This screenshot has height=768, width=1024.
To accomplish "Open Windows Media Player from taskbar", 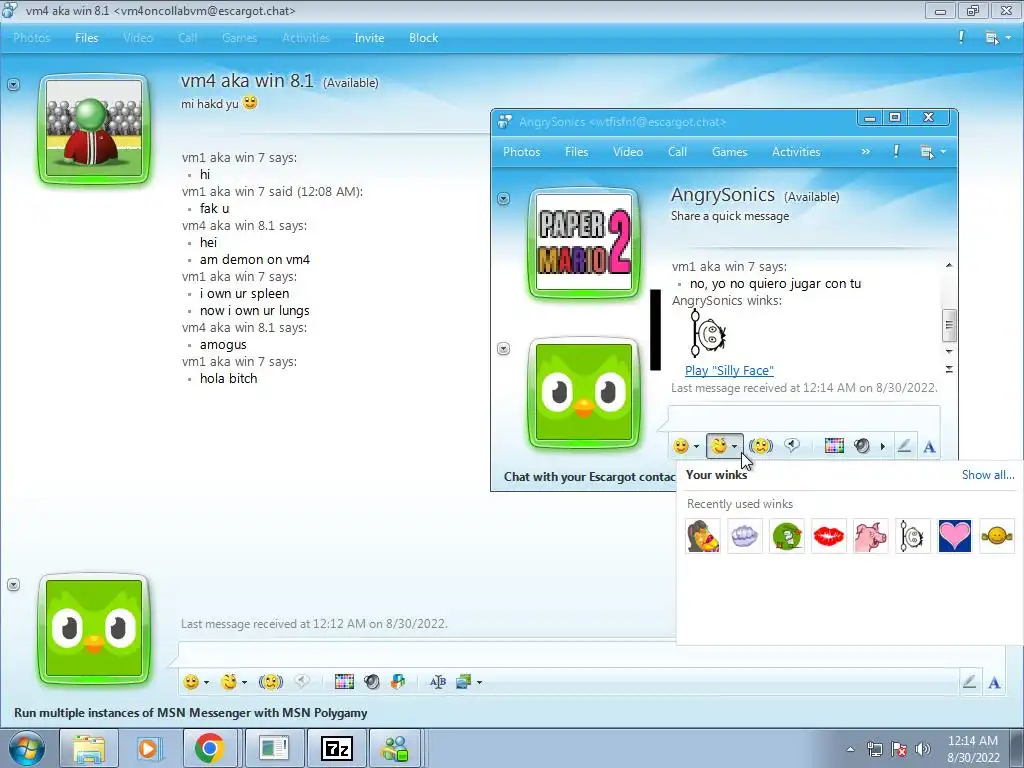I will click(148, 748).
